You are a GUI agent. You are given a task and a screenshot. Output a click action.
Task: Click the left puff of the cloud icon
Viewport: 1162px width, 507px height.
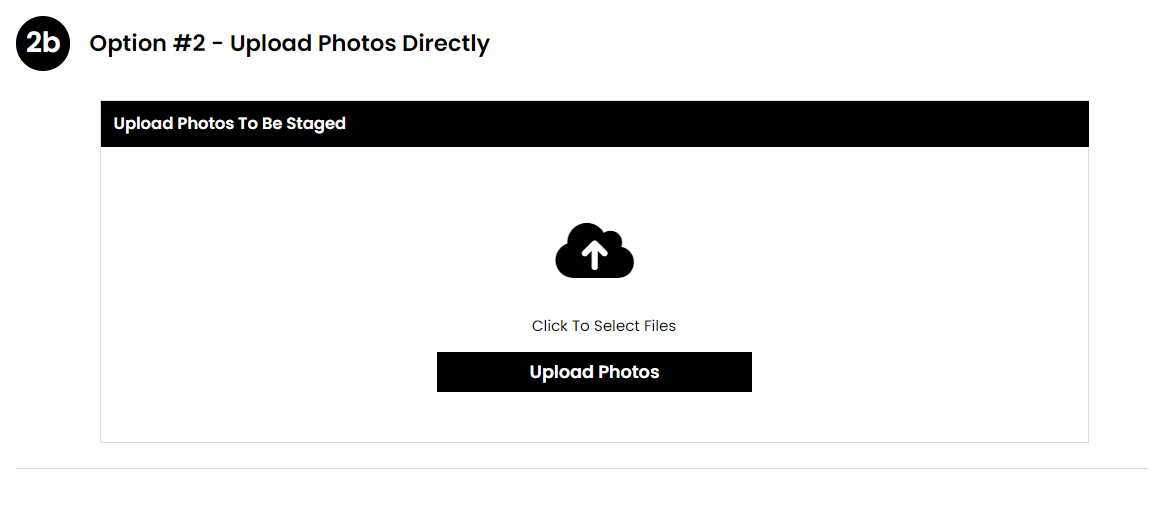571,261
